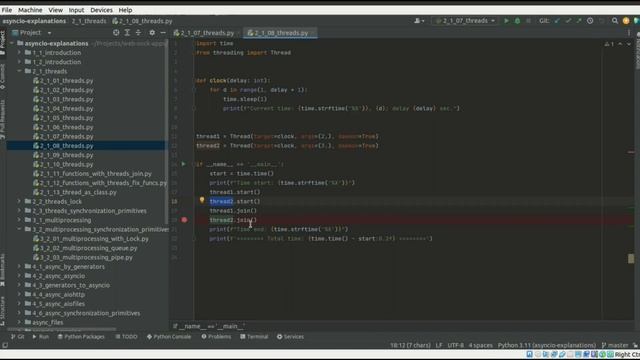Switch to 2_1_07_threads.py editor tab
Image resolution: width=640 pixels, height=360 pixels.
click(207, 33)
